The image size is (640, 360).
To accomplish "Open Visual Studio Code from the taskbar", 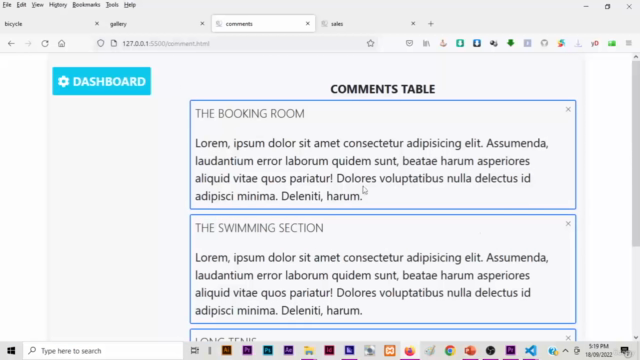I will [531, 350].
